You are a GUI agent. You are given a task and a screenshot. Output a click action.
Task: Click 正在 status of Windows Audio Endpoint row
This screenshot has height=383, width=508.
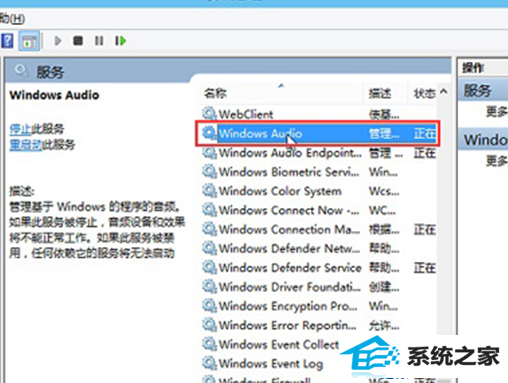pyautogui.click(x=425, y=153)
